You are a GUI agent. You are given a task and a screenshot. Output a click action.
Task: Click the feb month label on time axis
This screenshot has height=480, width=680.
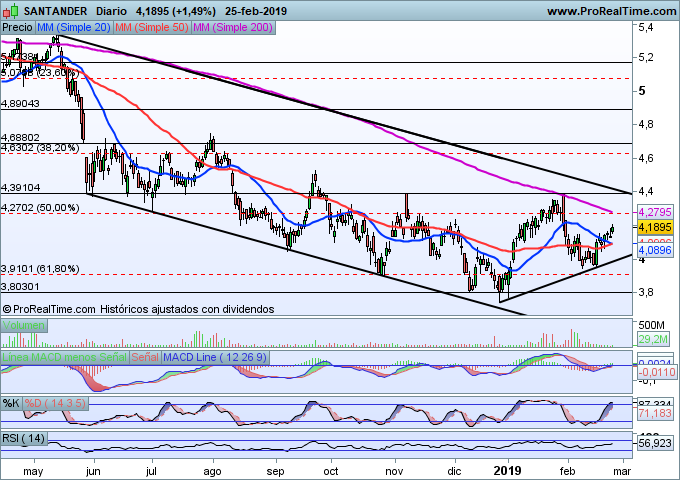click(567, 471)
